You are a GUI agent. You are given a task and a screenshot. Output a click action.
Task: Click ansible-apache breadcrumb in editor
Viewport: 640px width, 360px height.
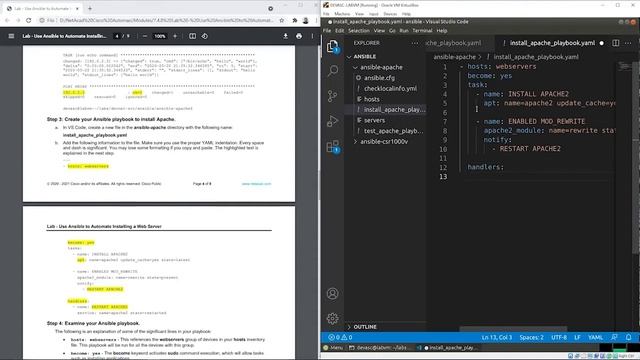[x=454, y=57]
